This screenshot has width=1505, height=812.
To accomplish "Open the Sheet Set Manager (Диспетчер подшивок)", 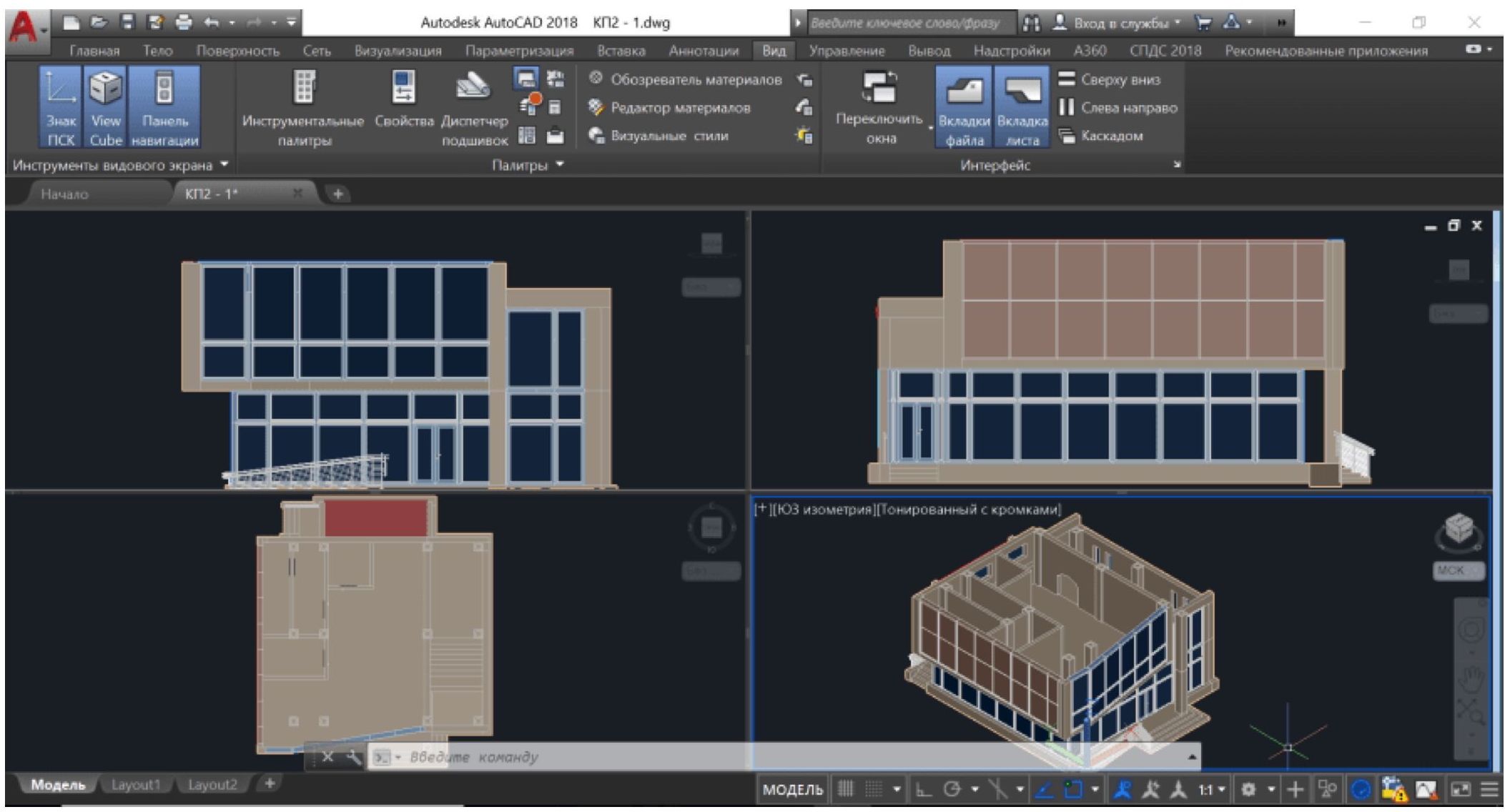I will (474, 88).
